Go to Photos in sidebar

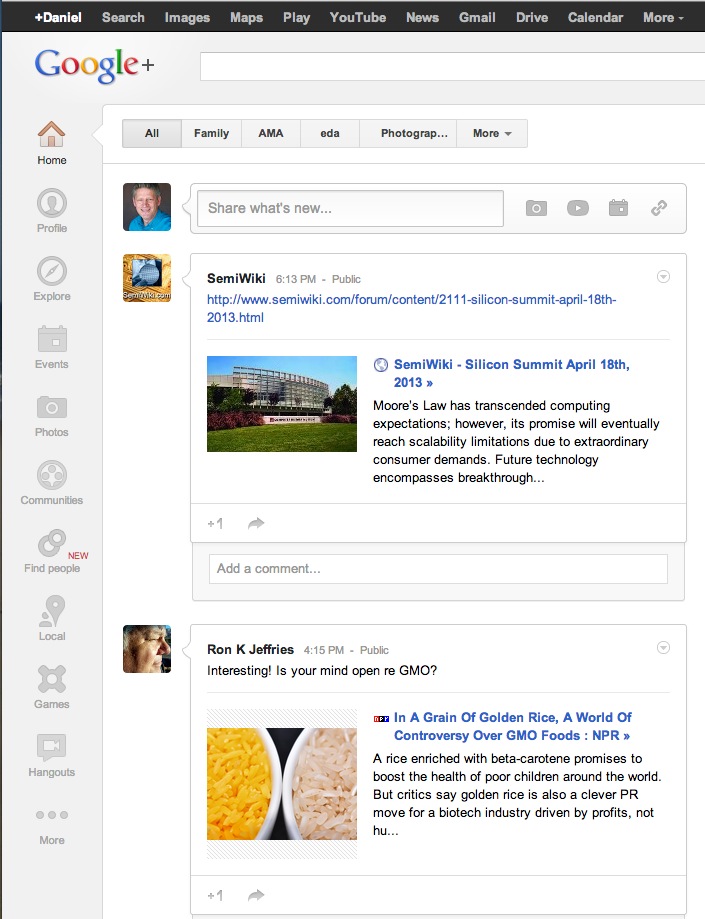(x=52, y=409)
